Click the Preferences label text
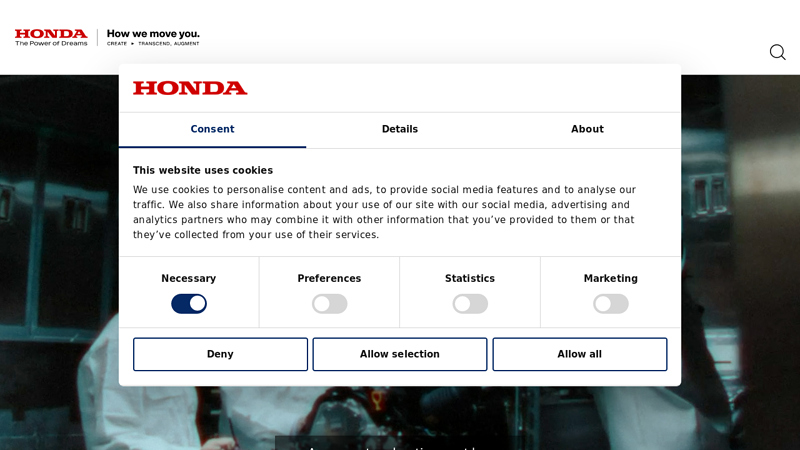Image resolution: width=800 pixels, height=450 pixels. coord(330,279)
